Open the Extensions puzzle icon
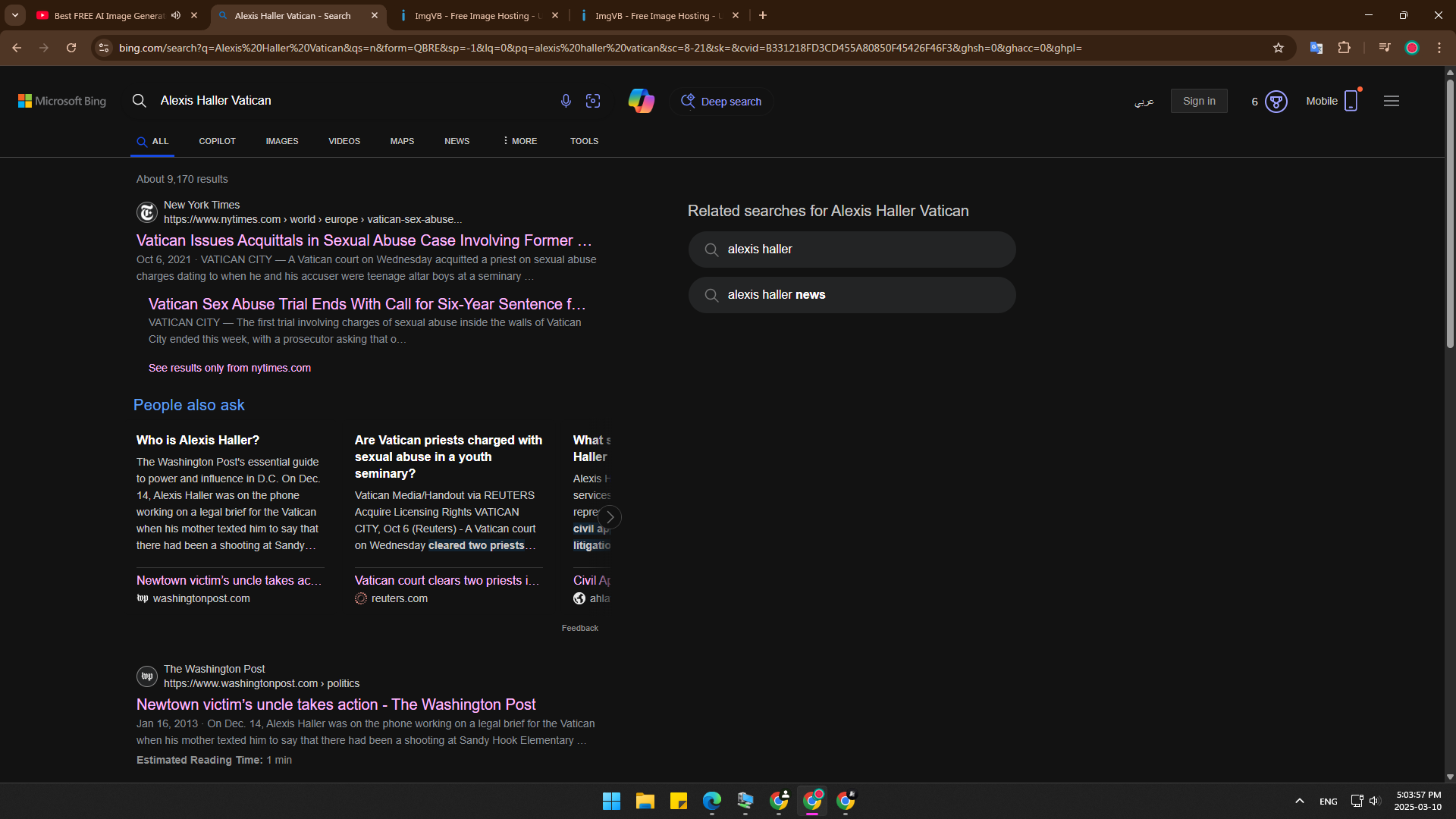1456x819 pixels. tap(1344, 48)
